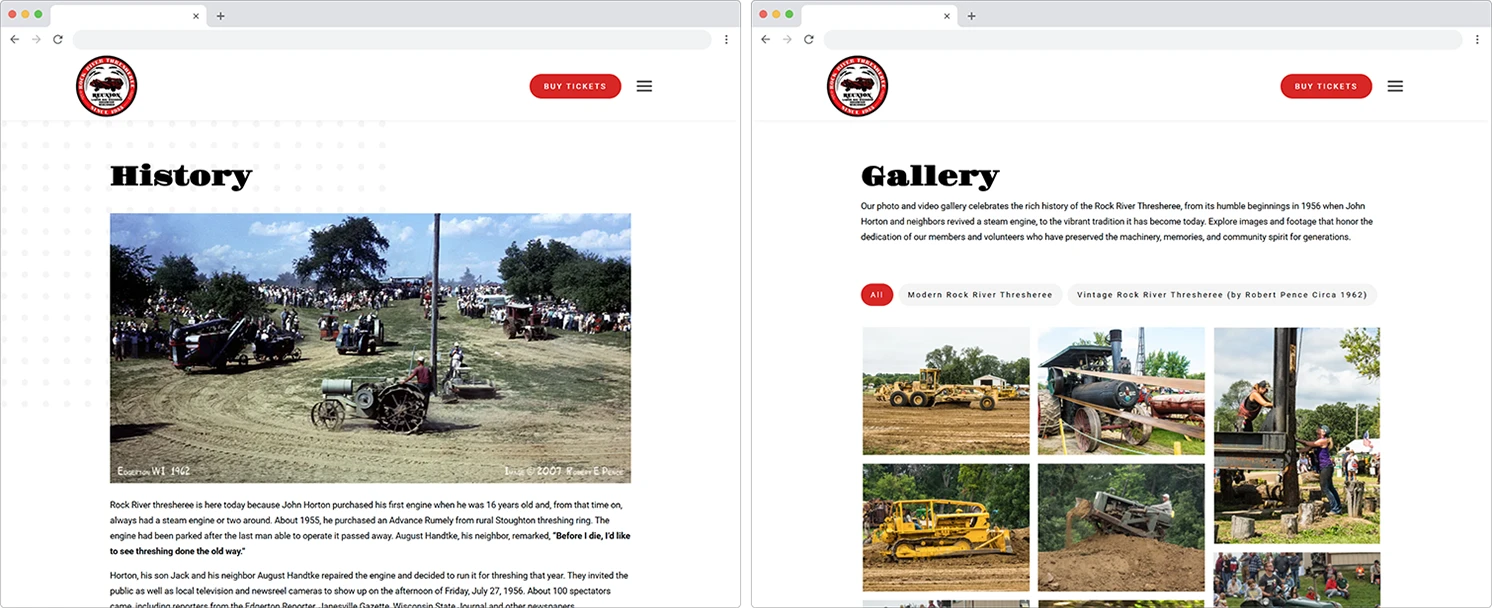Open the steam engine sawmill photo thumbnail
The image size is (1492, 608).
[x=1121, y=390]
